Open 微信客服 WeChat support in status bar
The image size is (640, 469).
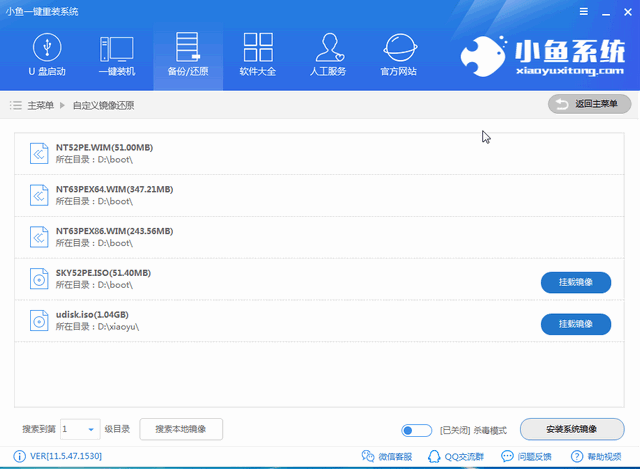pyautogui.click(x=387, y=457)
